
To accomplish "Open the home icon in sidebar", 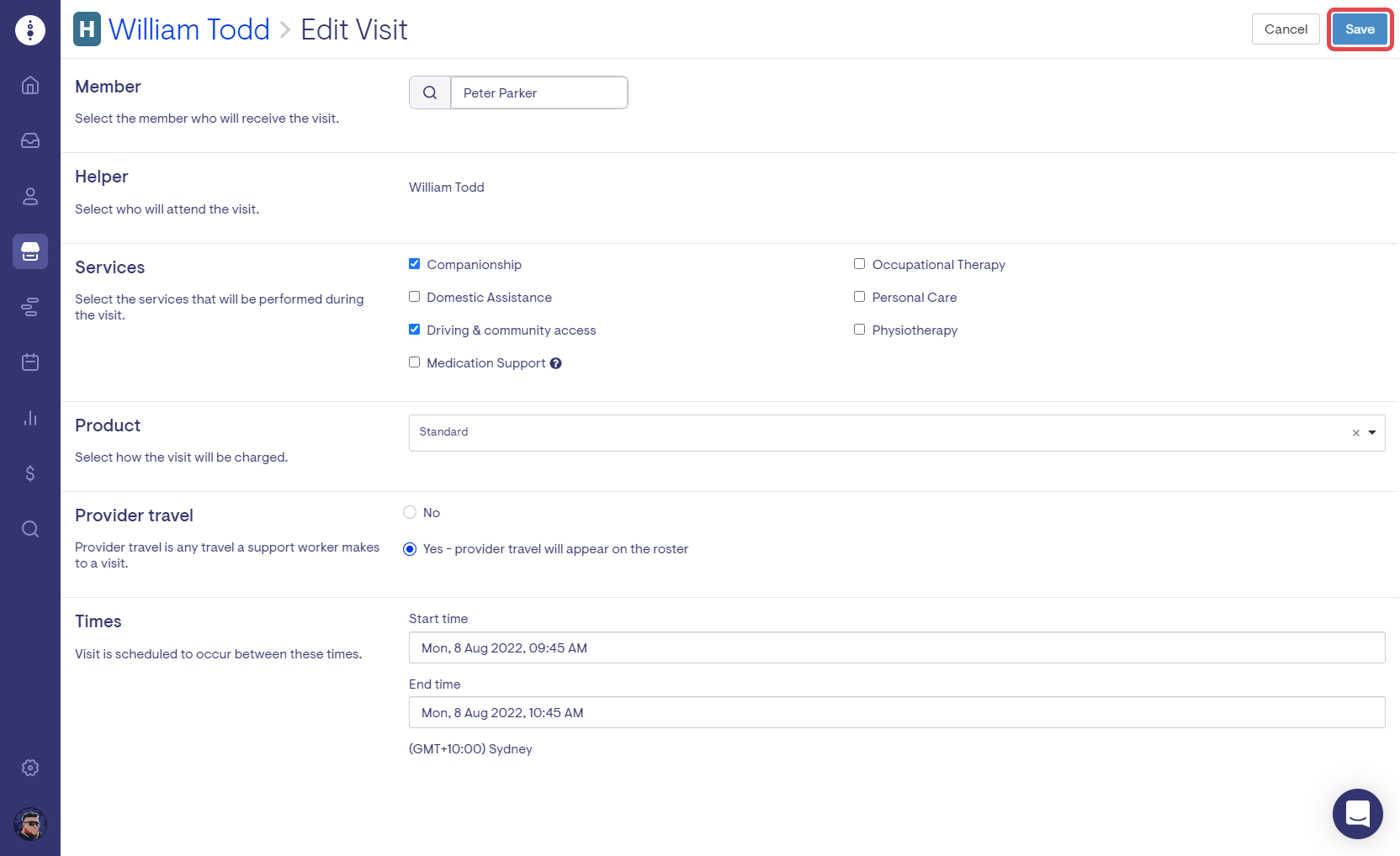I will click(30, 85).
